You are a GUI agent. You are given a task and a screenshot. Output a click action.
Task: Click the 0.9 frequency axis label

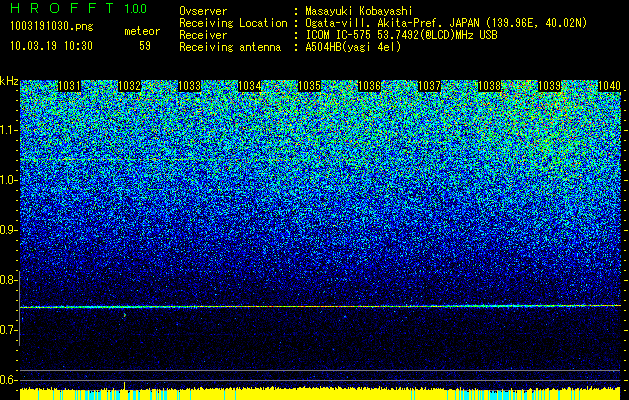pos(9,230)
